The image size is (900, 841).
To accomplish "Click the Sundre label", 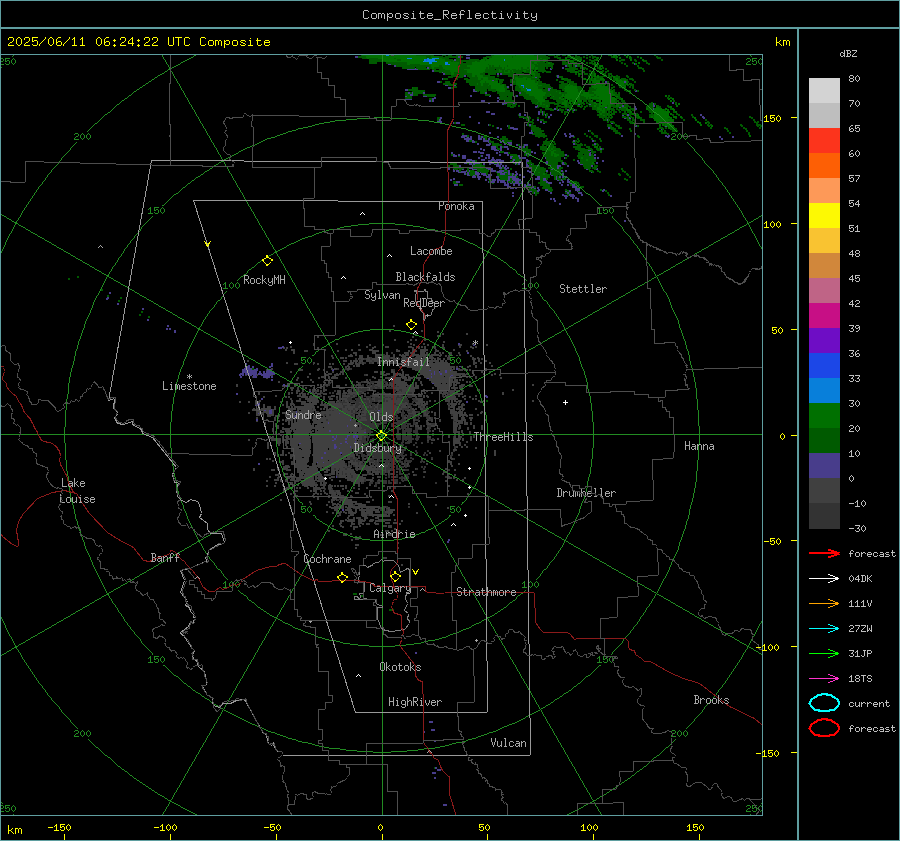I will 303,414.
